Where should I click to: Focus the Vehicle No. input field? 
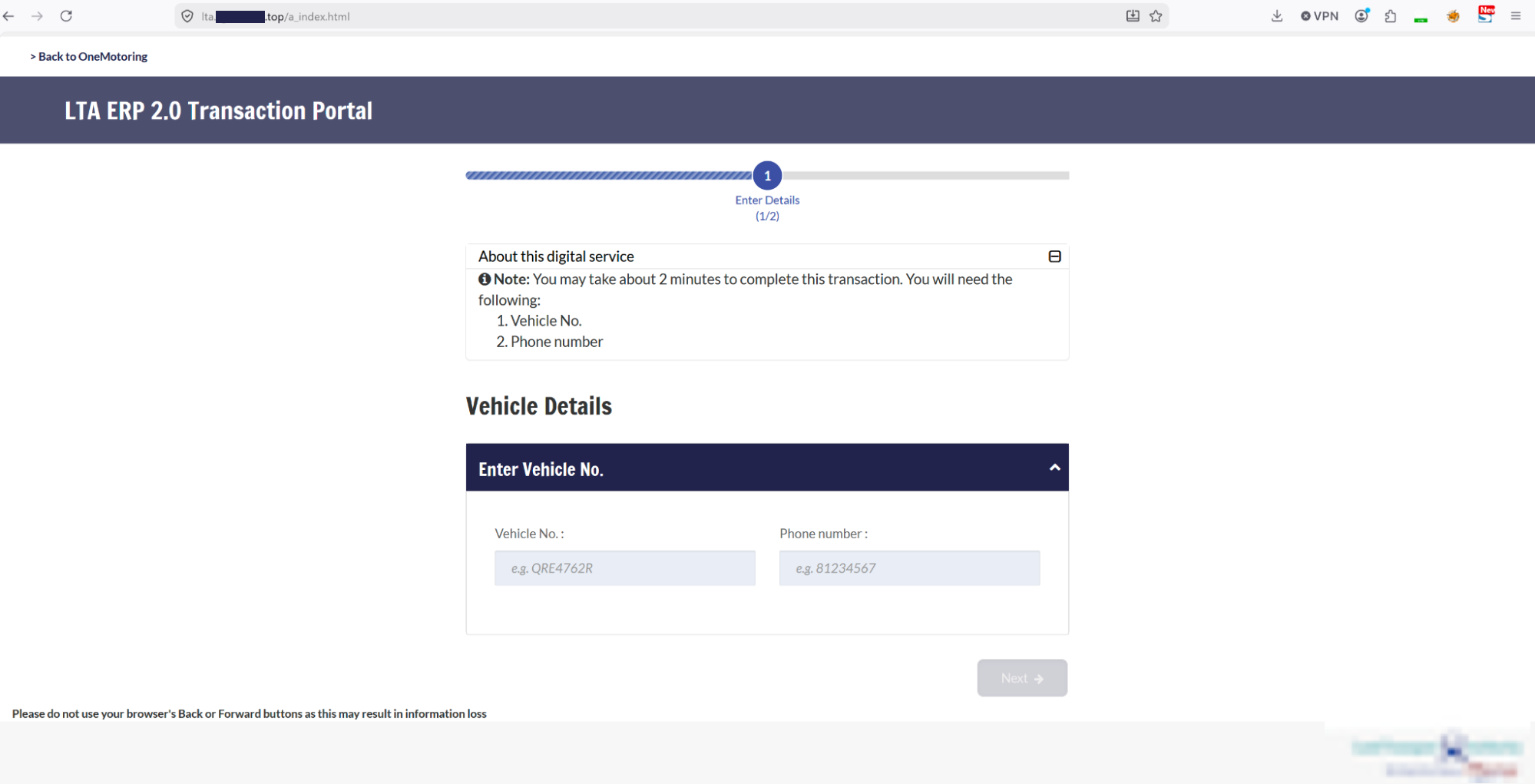click(625, 568)
